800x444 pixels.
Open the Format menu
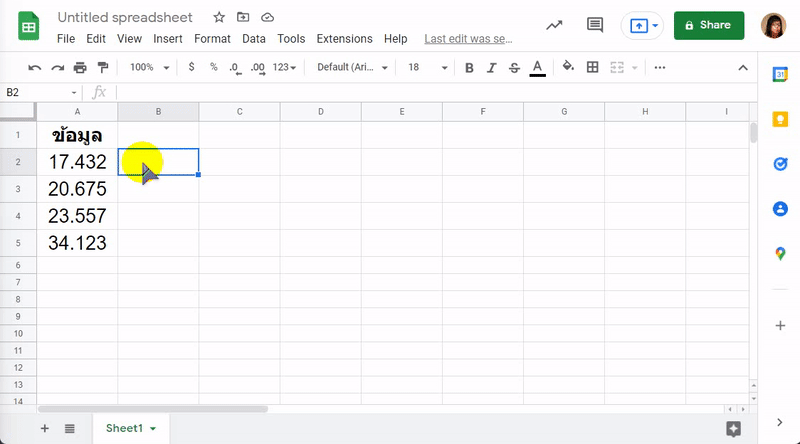(x=212, y=39)
